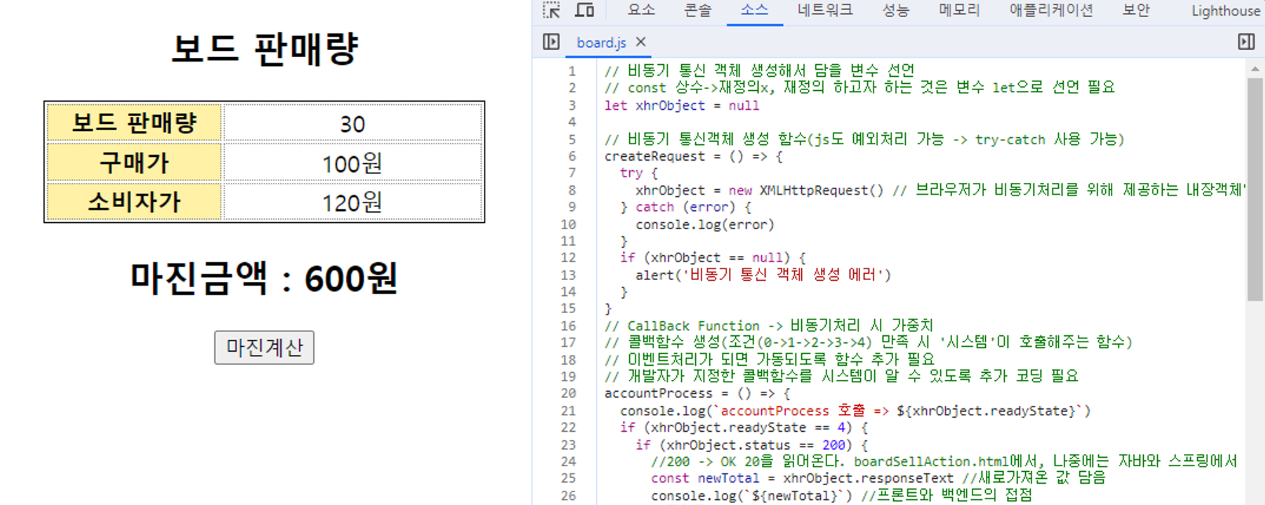Screen dimensions: 1265x505
Task: Activate the inspect element picker icon
Action: 551,10
